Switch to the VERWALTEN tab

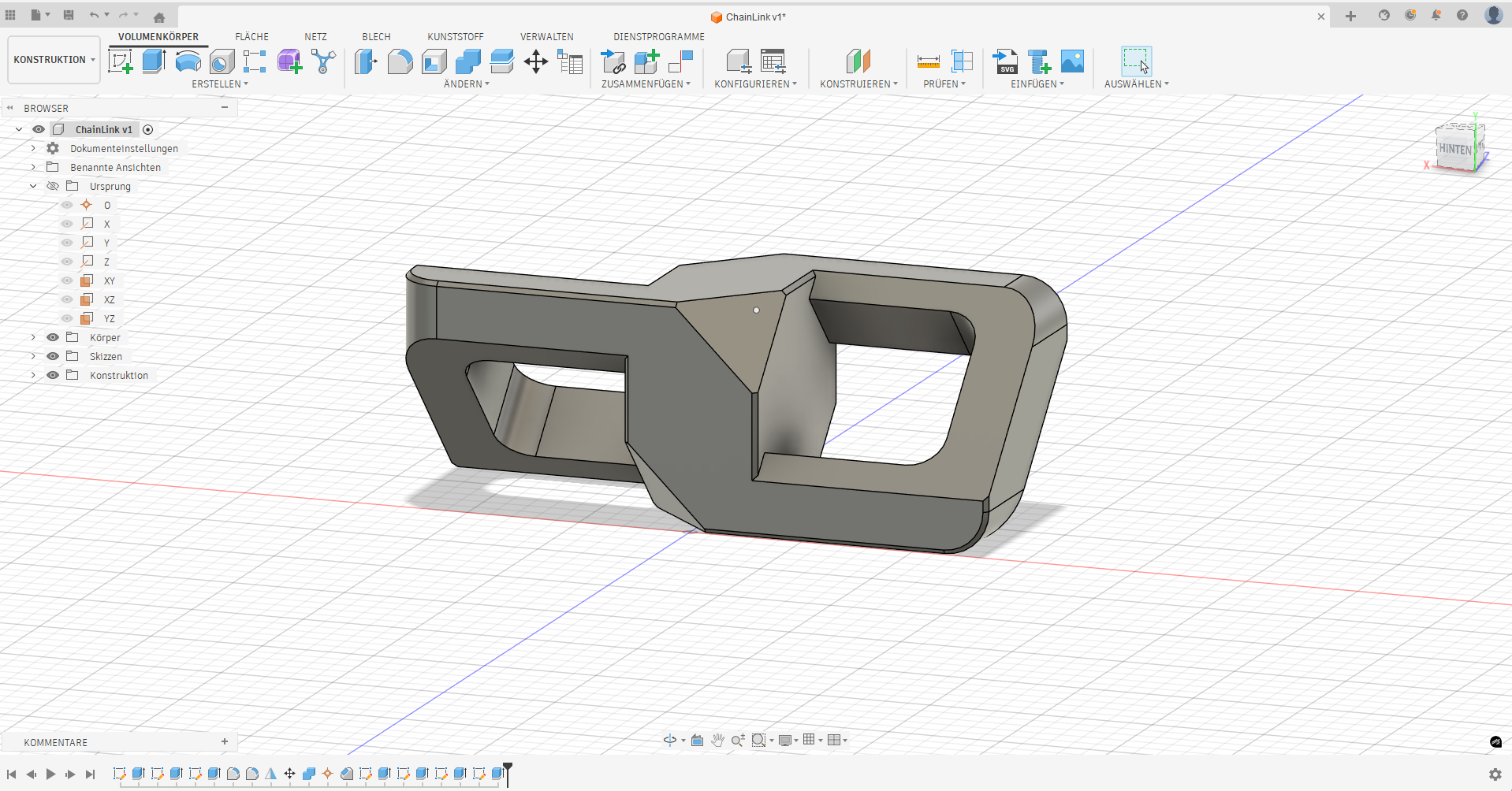(x=547, y=37)
